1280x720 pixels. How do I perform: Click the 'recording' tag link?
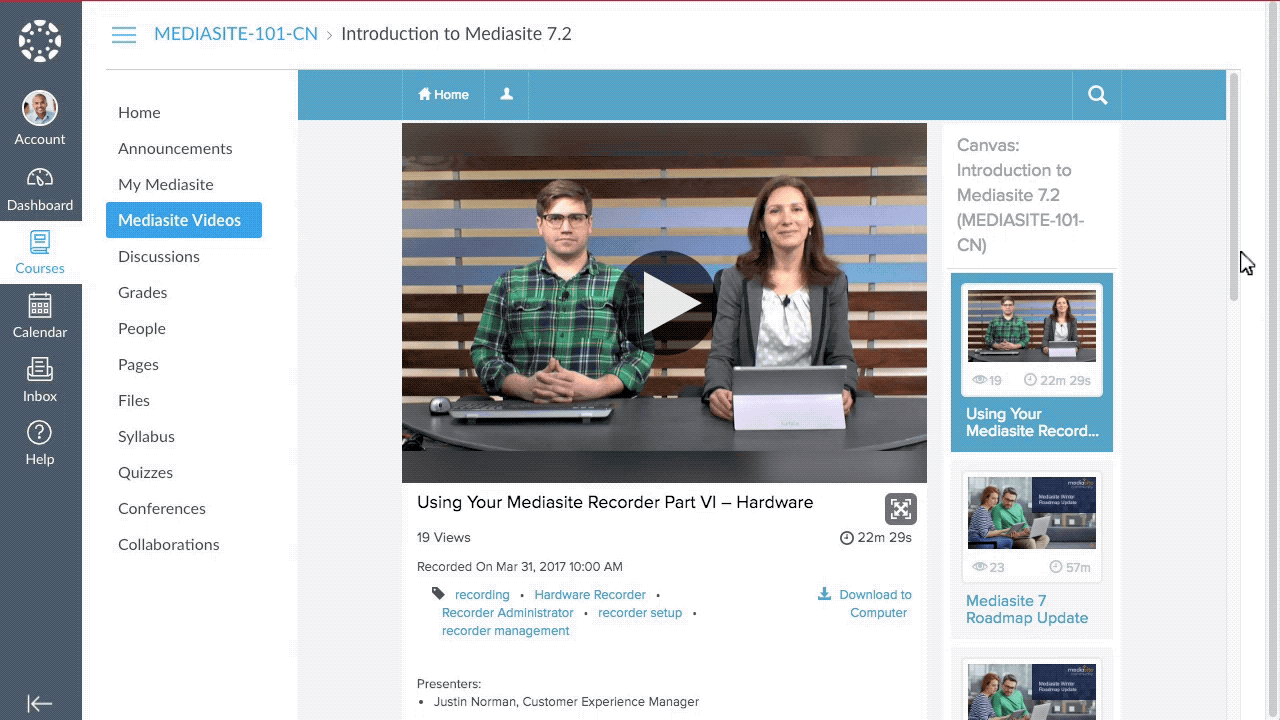pyautogui.click(x=482, y=595)
